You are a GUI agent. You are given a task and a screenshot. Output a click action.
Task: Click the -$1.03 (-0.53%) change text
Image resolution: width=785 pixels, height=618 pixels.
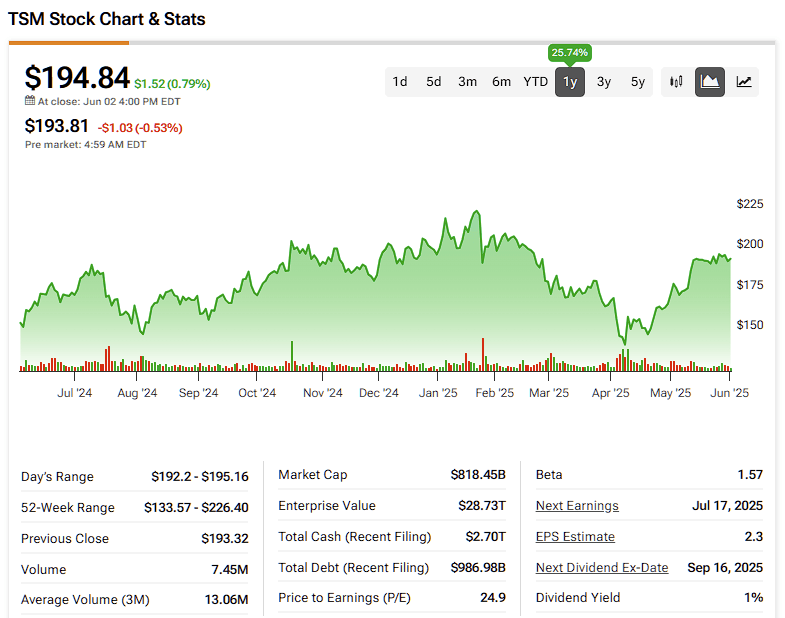point(140,128)
